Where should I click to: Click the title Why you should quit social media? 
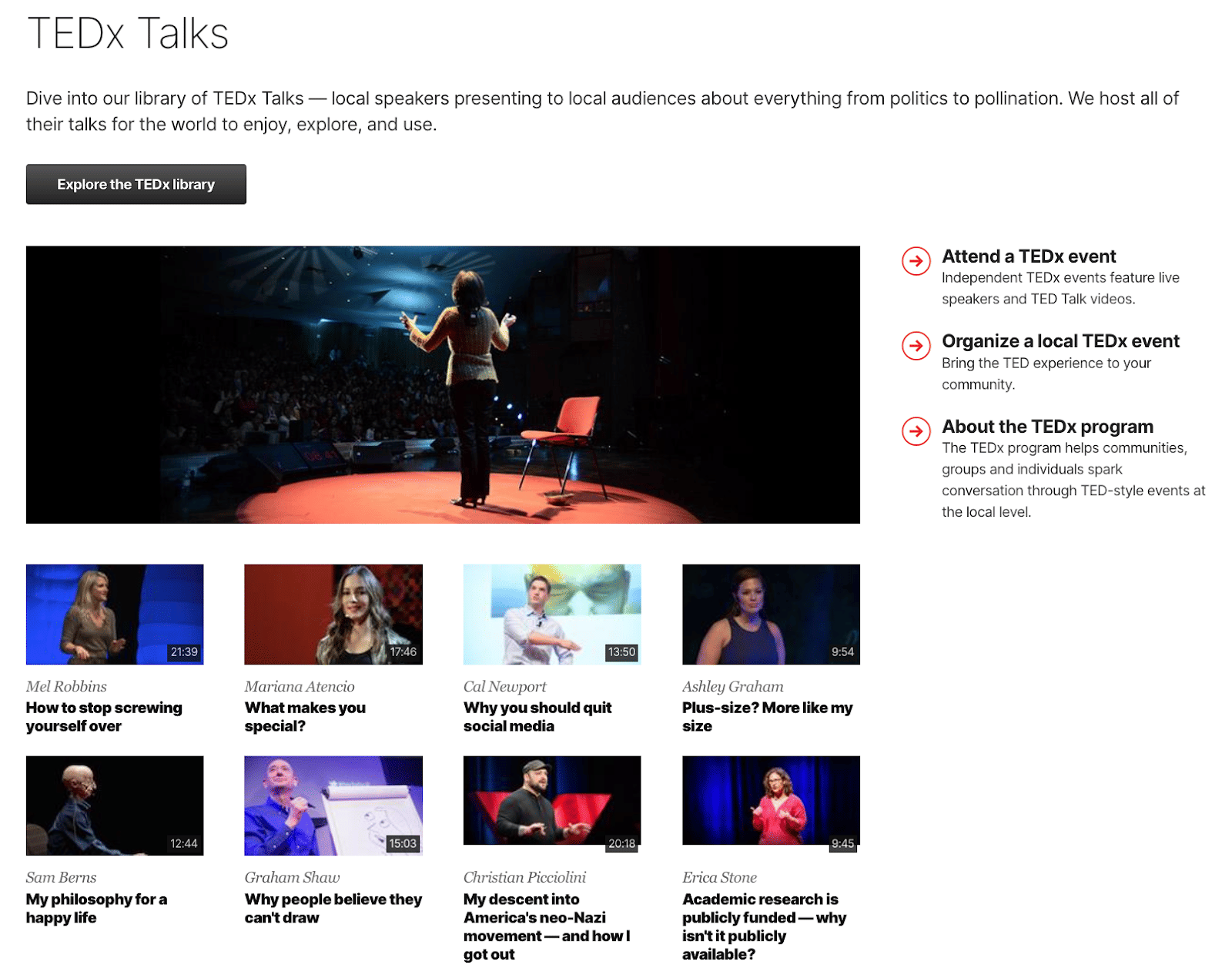tap(537, 717)
